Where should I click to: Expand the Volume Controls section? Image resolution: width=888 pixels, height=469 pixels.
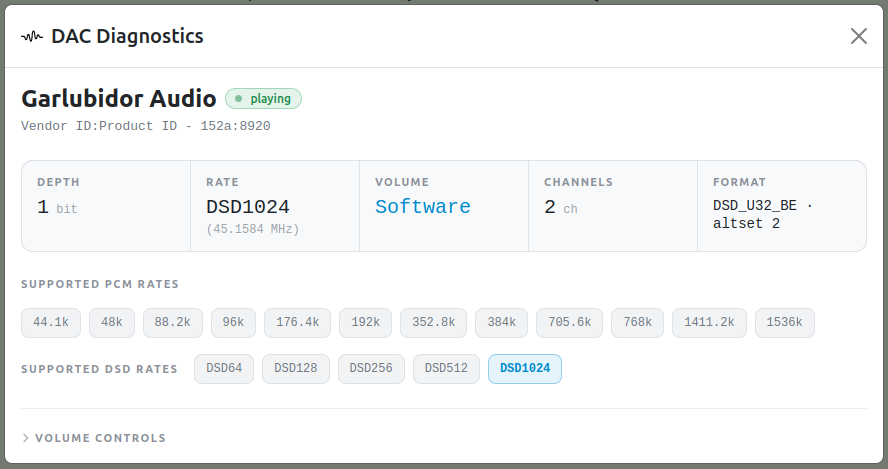94,438
